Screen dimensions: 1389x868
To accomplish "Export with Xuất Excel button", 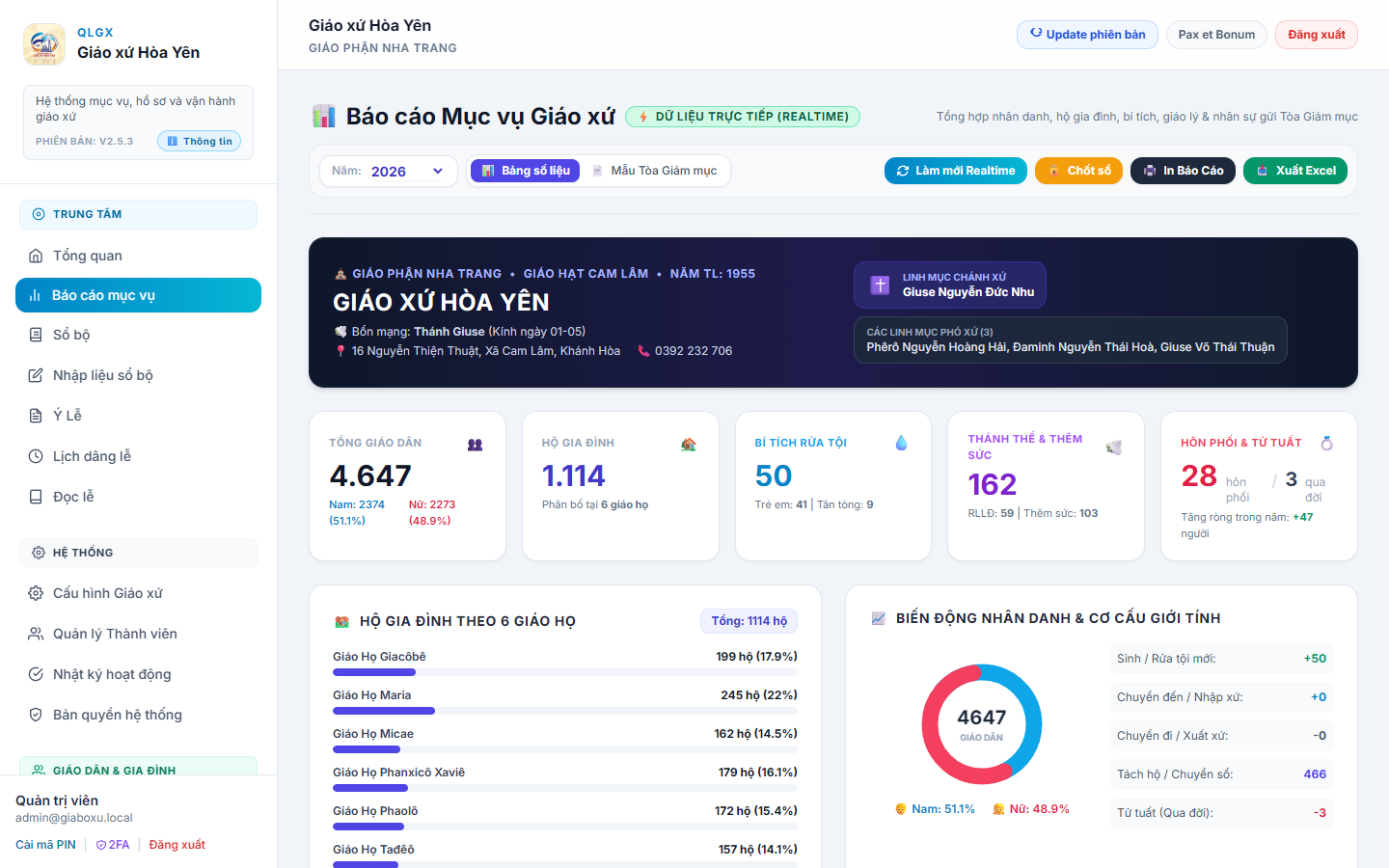I will [x=1295, y=171].
